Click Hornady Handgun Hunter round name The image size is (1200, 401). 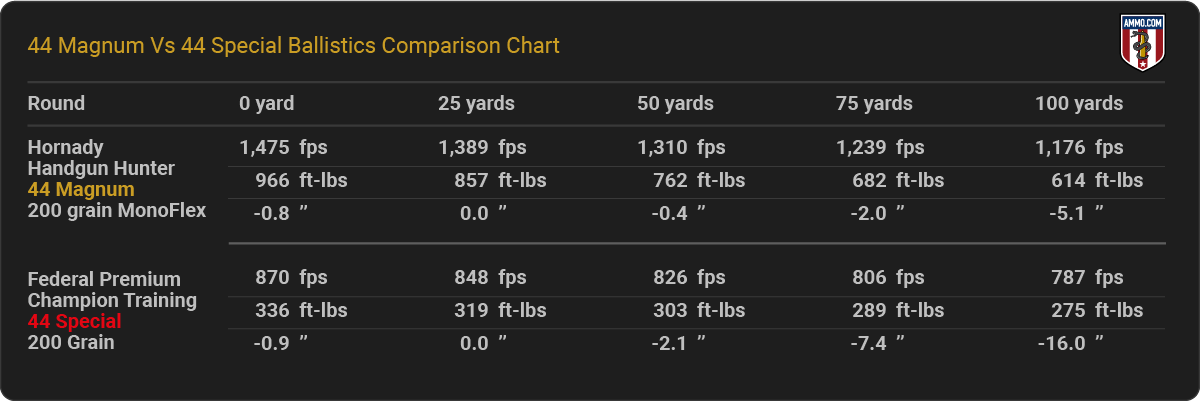click(101, 158)
